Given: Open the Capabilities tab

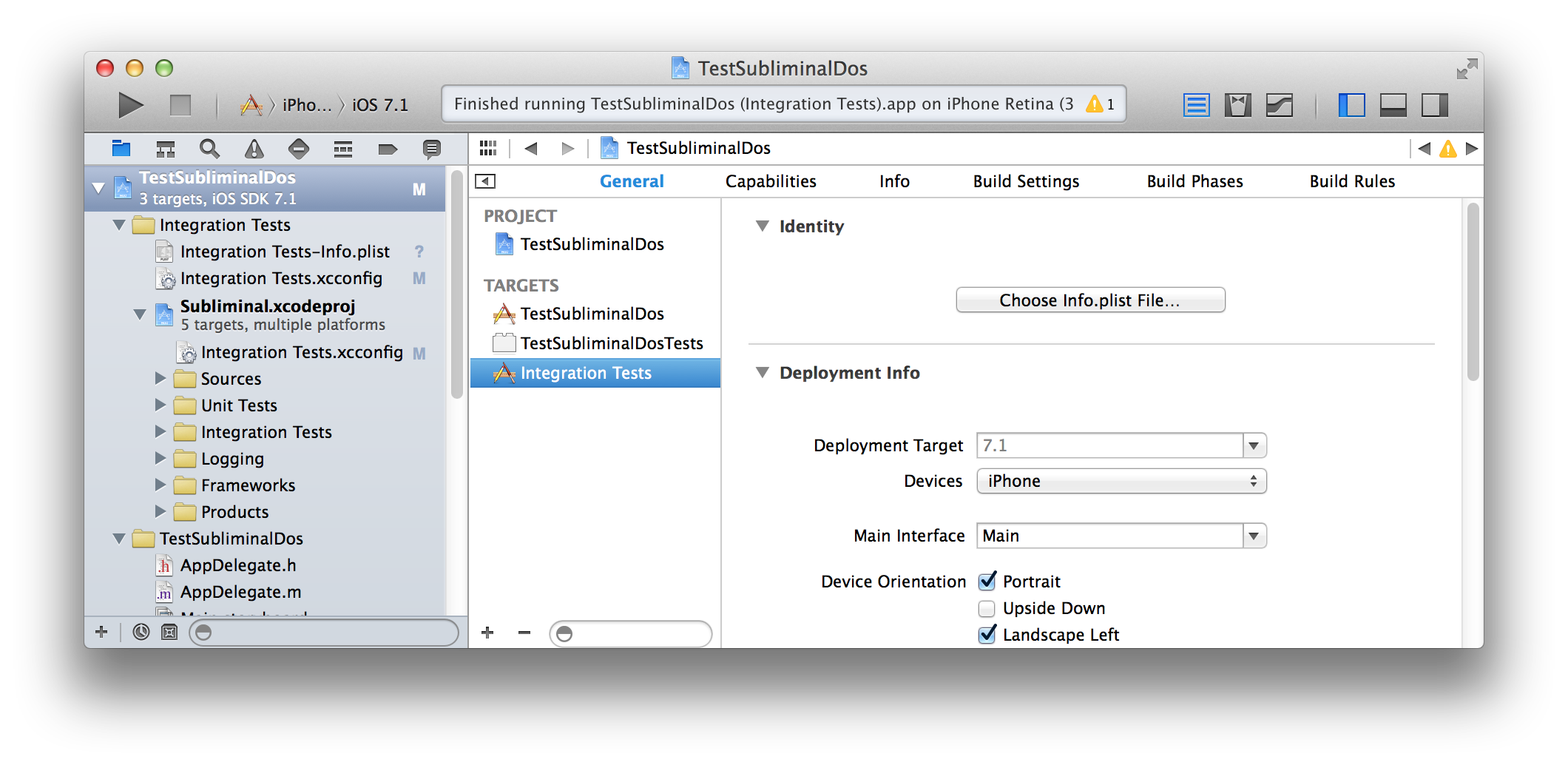Looking at the screenshot, I should [770, 181].
